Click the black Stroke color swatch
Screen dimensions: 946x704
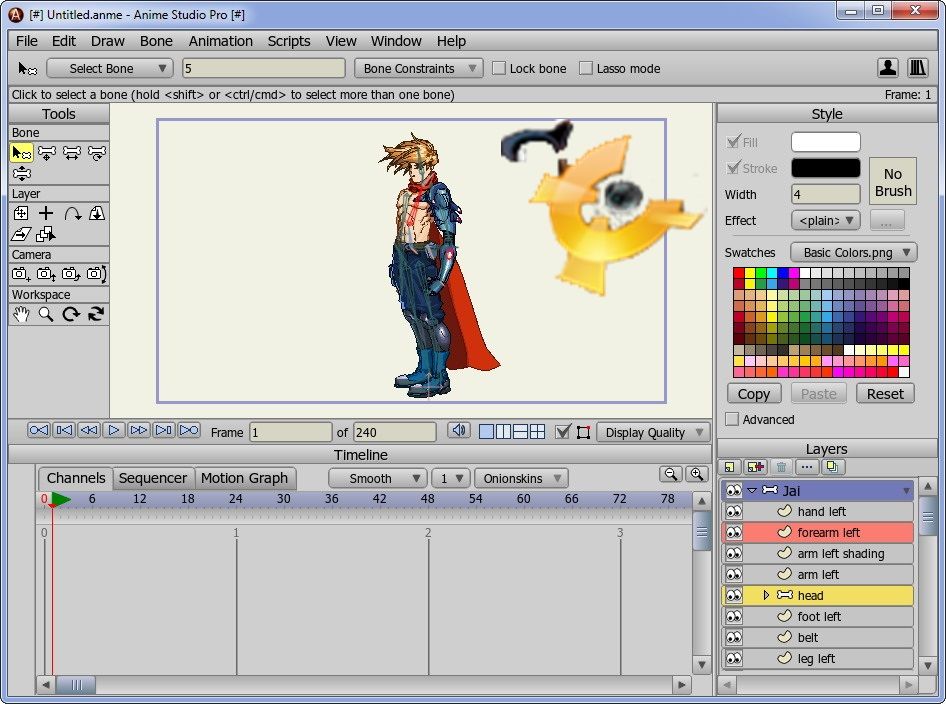click(x=825, y=168)
